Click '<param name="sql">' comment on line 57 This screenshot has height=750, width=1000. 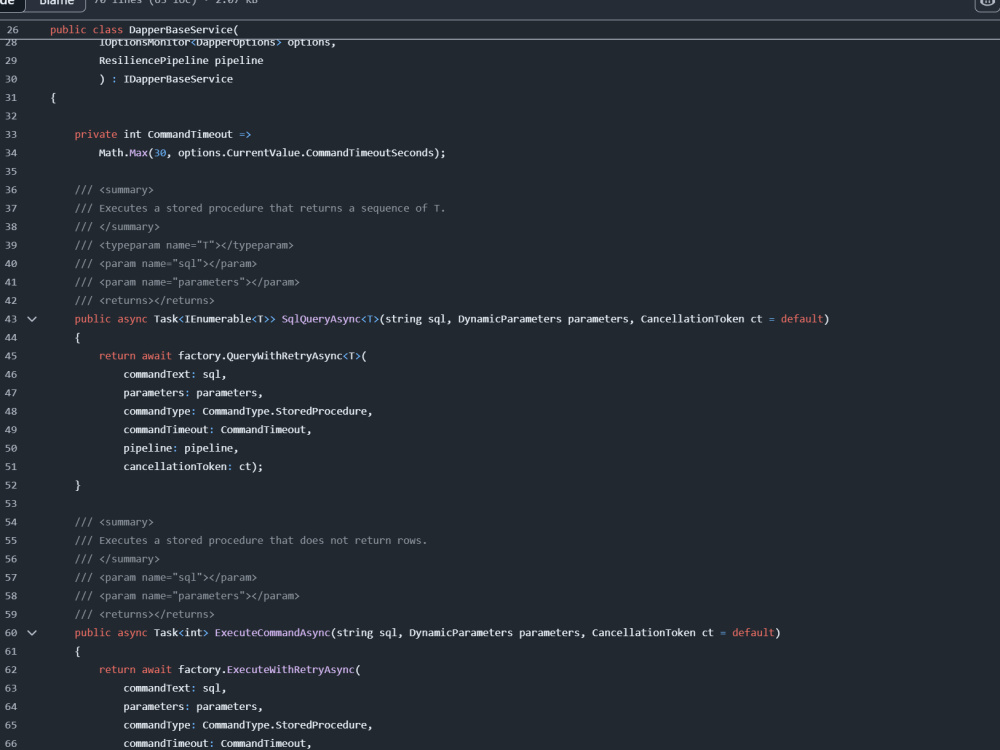154,578
